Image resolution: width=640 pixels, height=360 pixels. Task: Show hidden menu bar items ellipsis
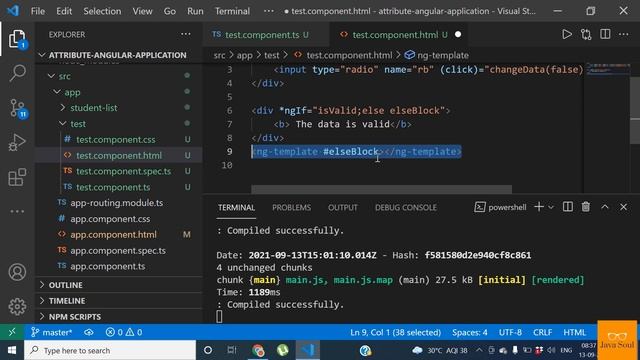[x=269, y=11]
